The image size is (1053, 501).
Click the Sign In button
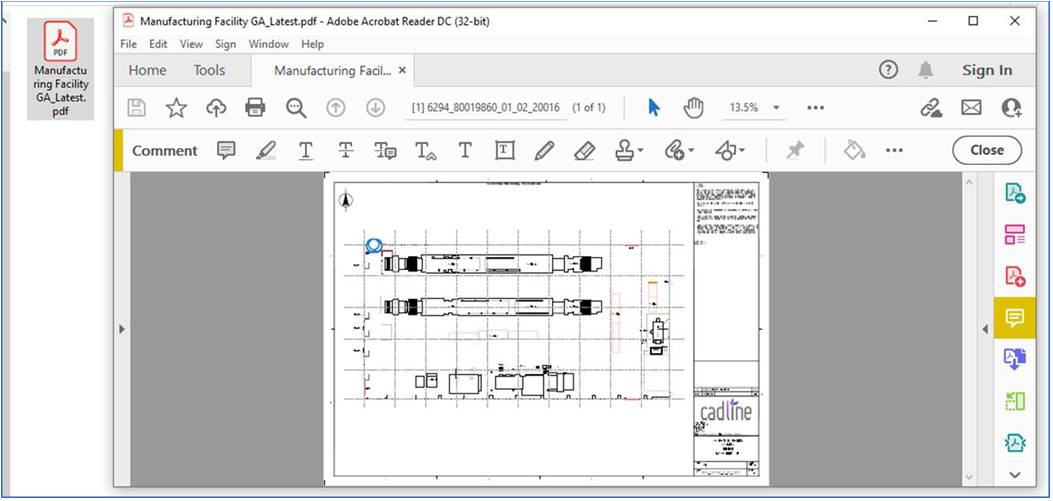(987, 71)
